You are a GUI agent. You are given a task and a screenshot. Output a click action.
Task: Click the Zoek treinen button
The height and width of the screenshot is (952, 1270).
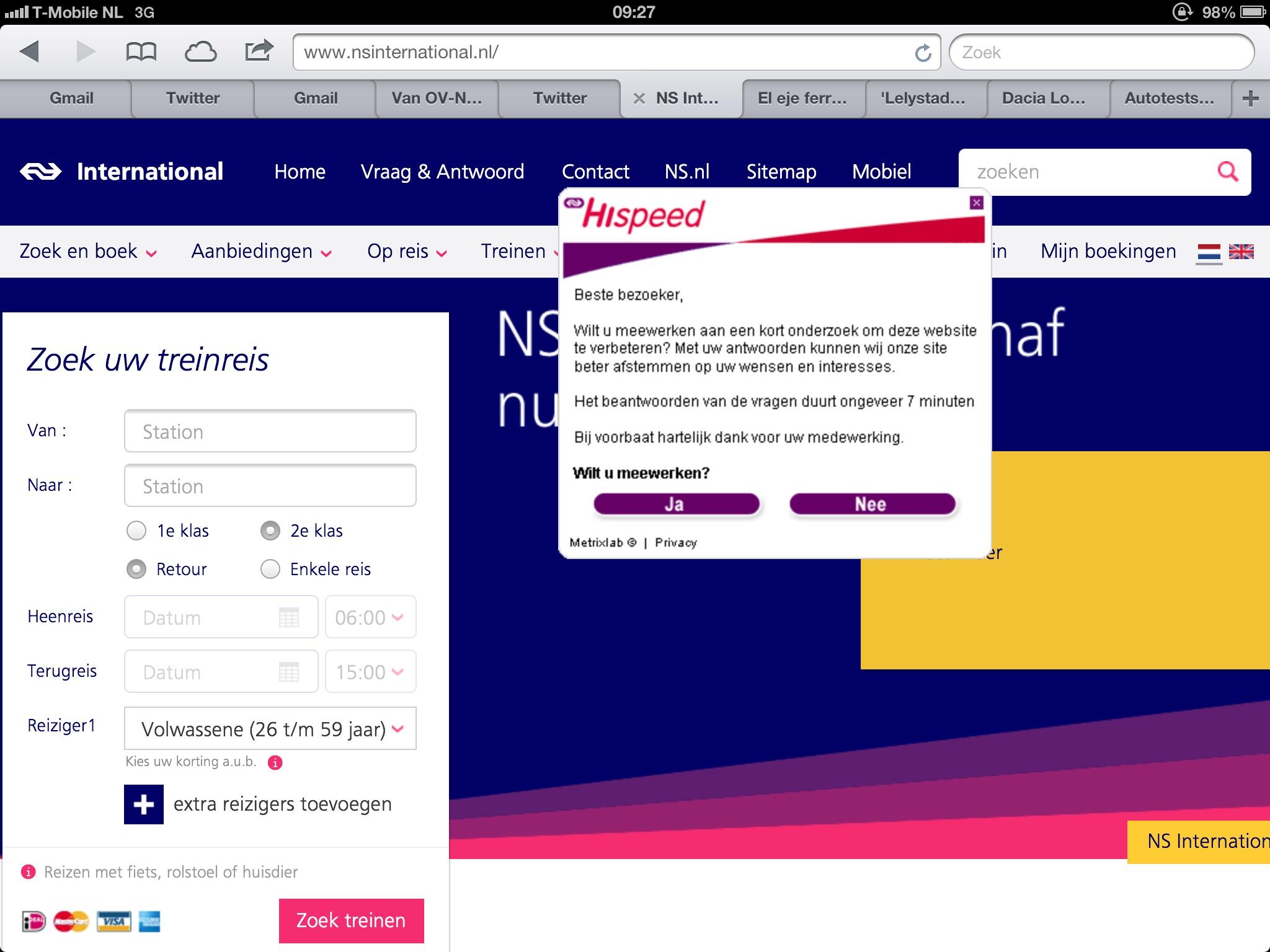(352, 921)
